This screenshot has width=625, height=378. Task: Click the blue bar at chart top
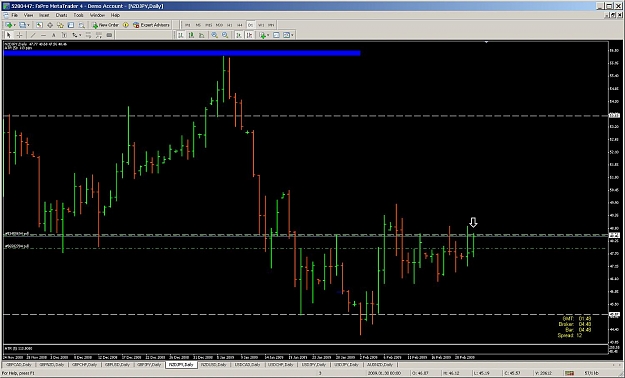point(182,53)
